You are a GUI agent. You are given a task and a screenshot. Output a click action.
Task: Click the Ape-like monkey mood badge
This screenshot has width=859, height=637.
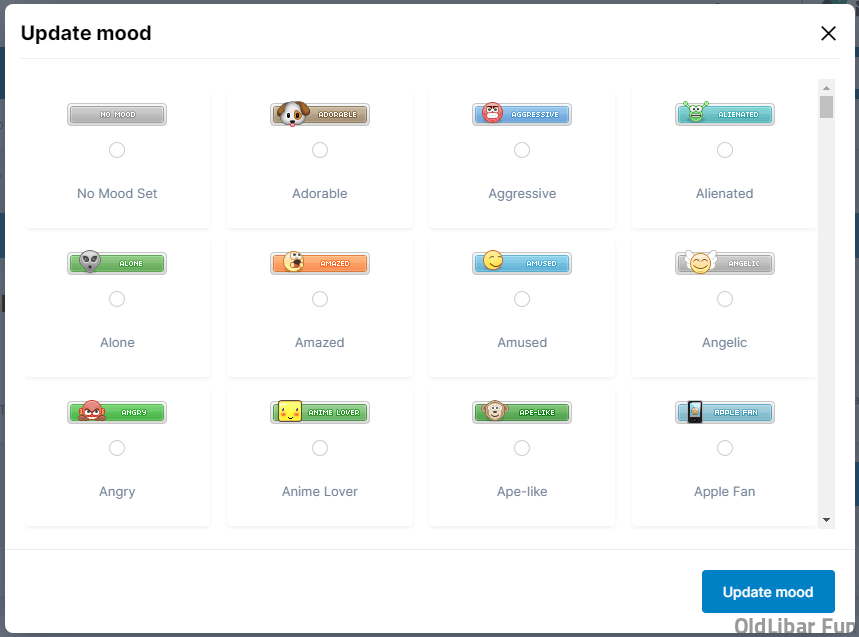coord(522,412)
